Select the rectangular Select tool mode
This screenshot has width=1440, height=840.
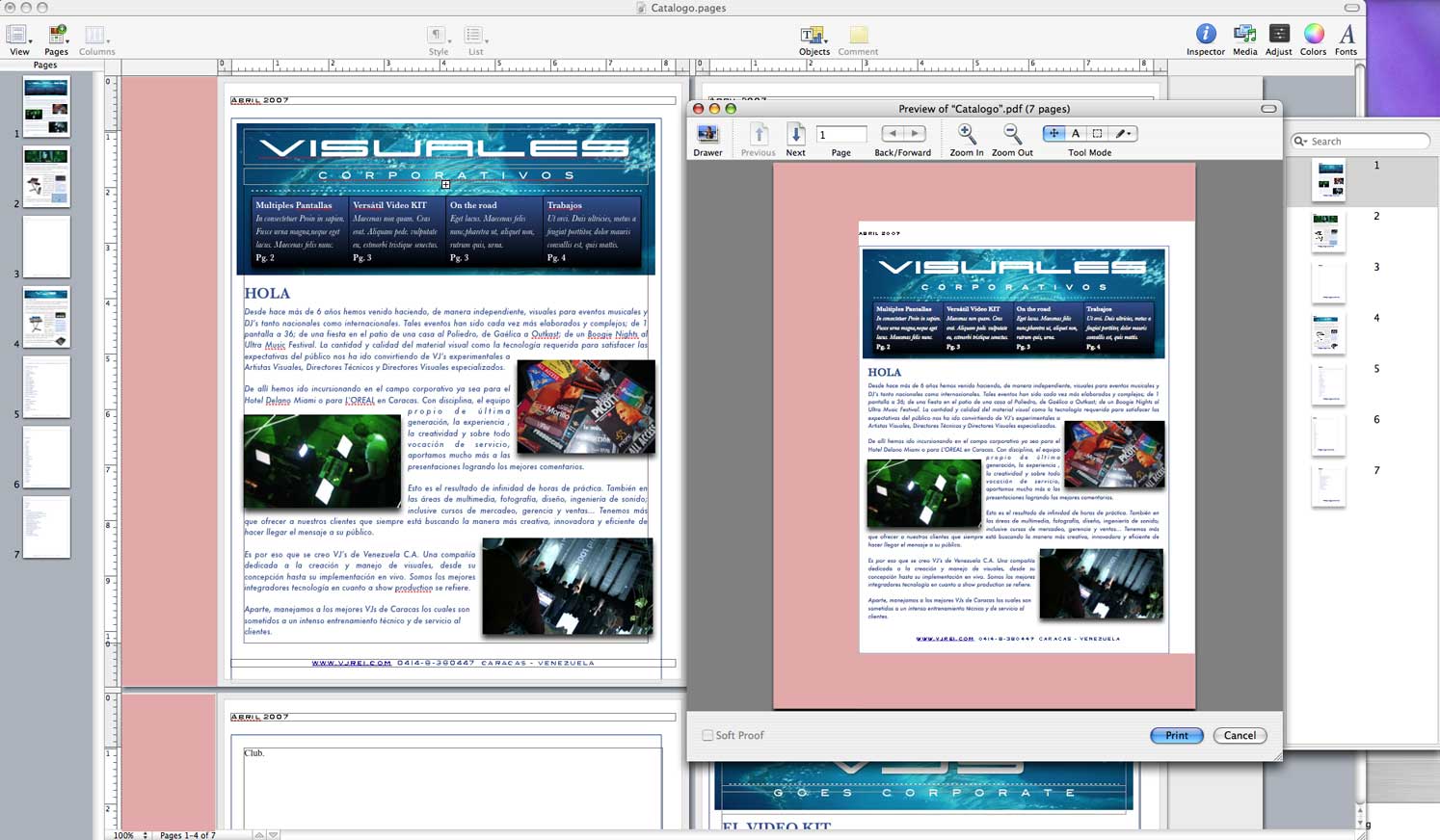click(1097, 134)
